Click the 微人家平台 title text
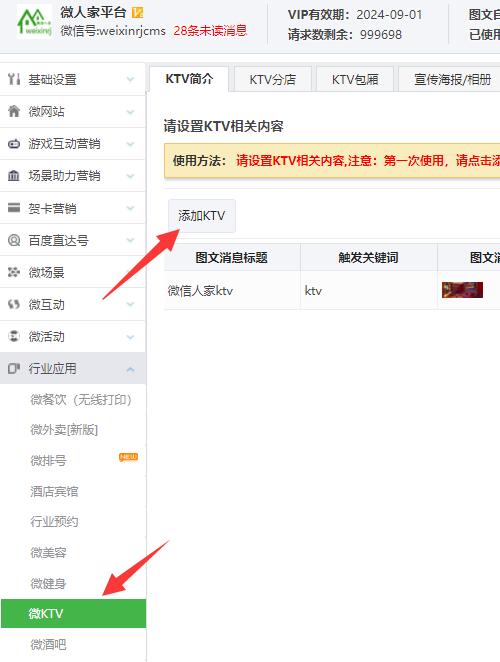This screenshot has height=662, width=500. (x=93, y=12)
